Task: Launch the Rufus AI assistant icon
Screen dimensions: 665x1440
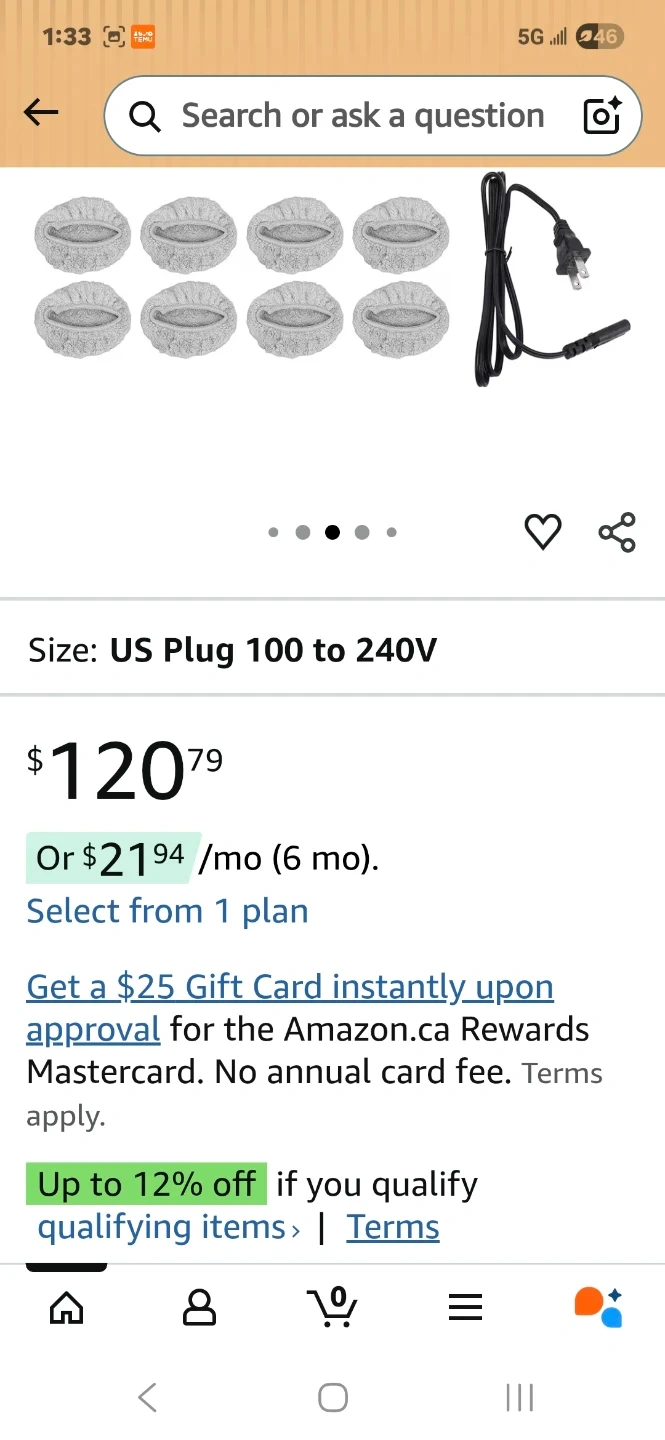Action: point(598,1306)
